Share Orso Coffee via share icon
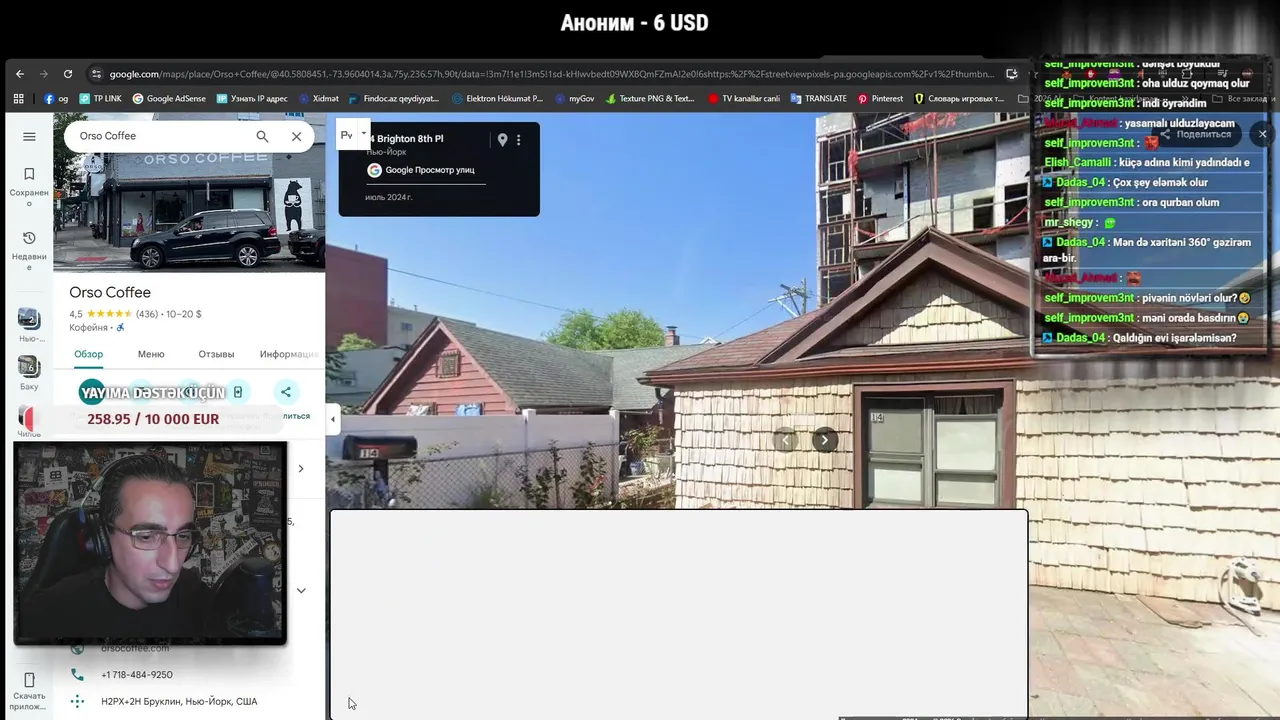 [x=286, y=392]
